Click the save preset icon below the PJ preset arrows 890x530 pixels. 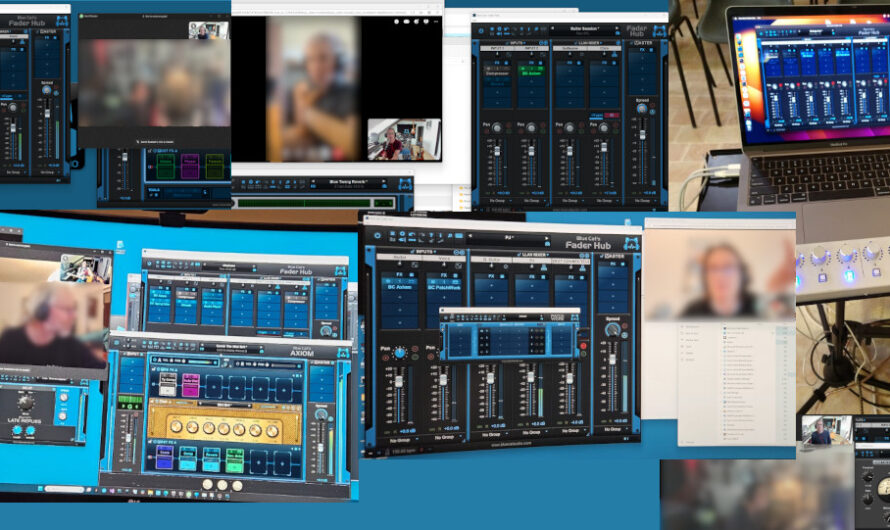click(x=547, y=244)
